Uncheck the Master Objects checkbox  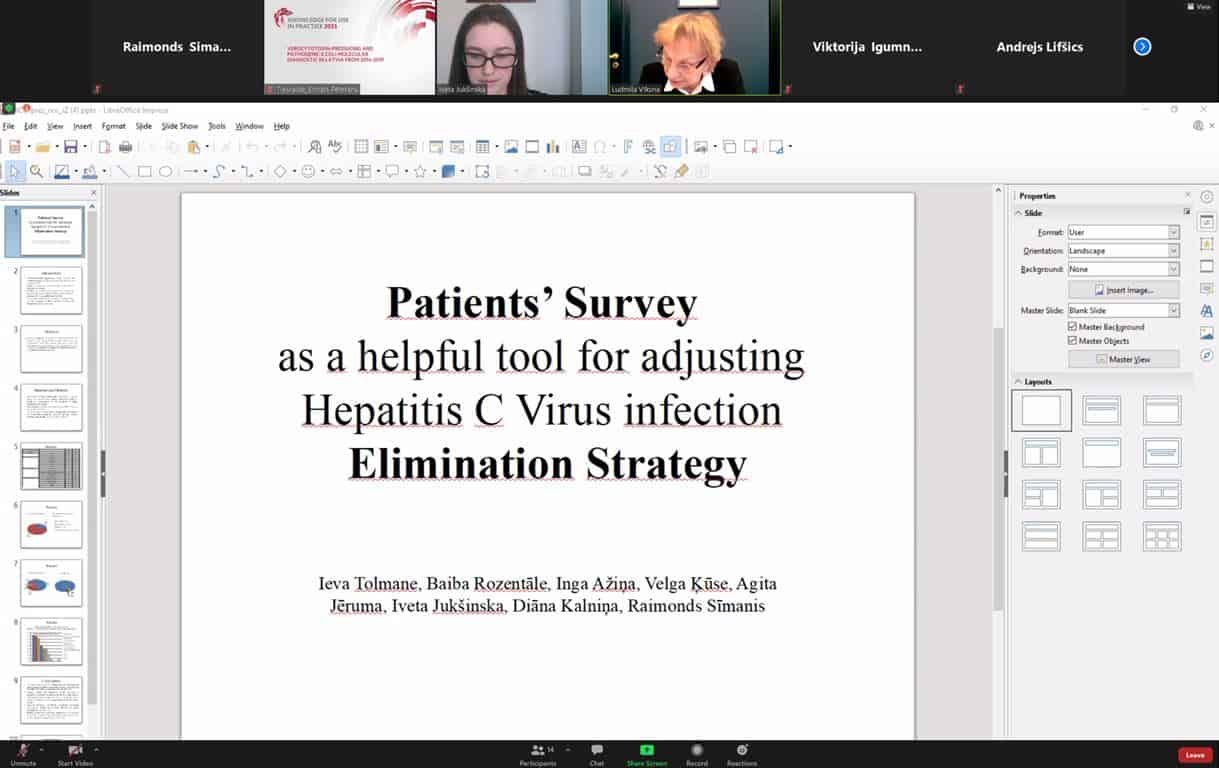(x=1073, y=341)
